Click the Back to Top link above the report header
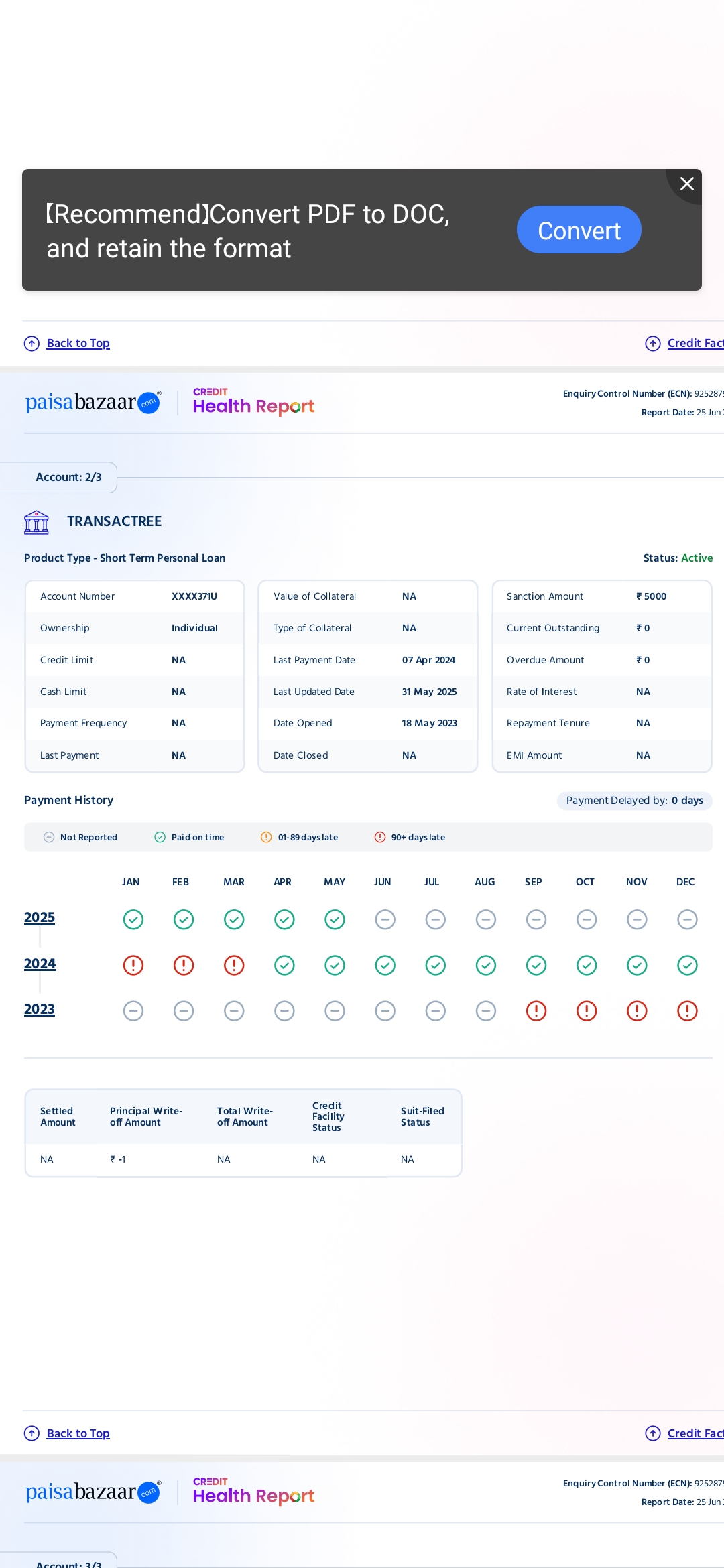The image size is (724, 1568). 78,343
